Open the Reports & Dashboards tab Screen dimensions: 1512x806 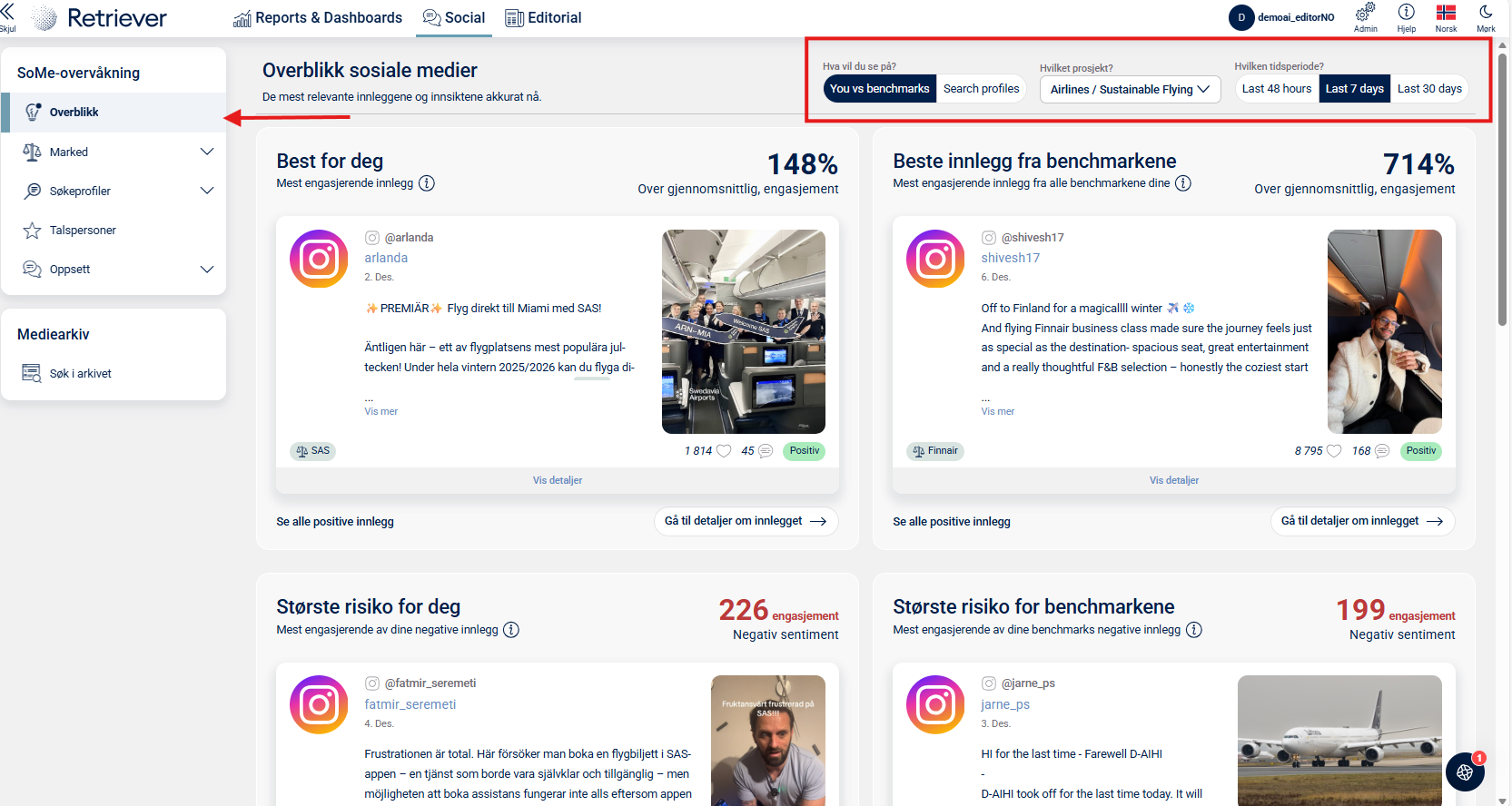pos(318,18)
